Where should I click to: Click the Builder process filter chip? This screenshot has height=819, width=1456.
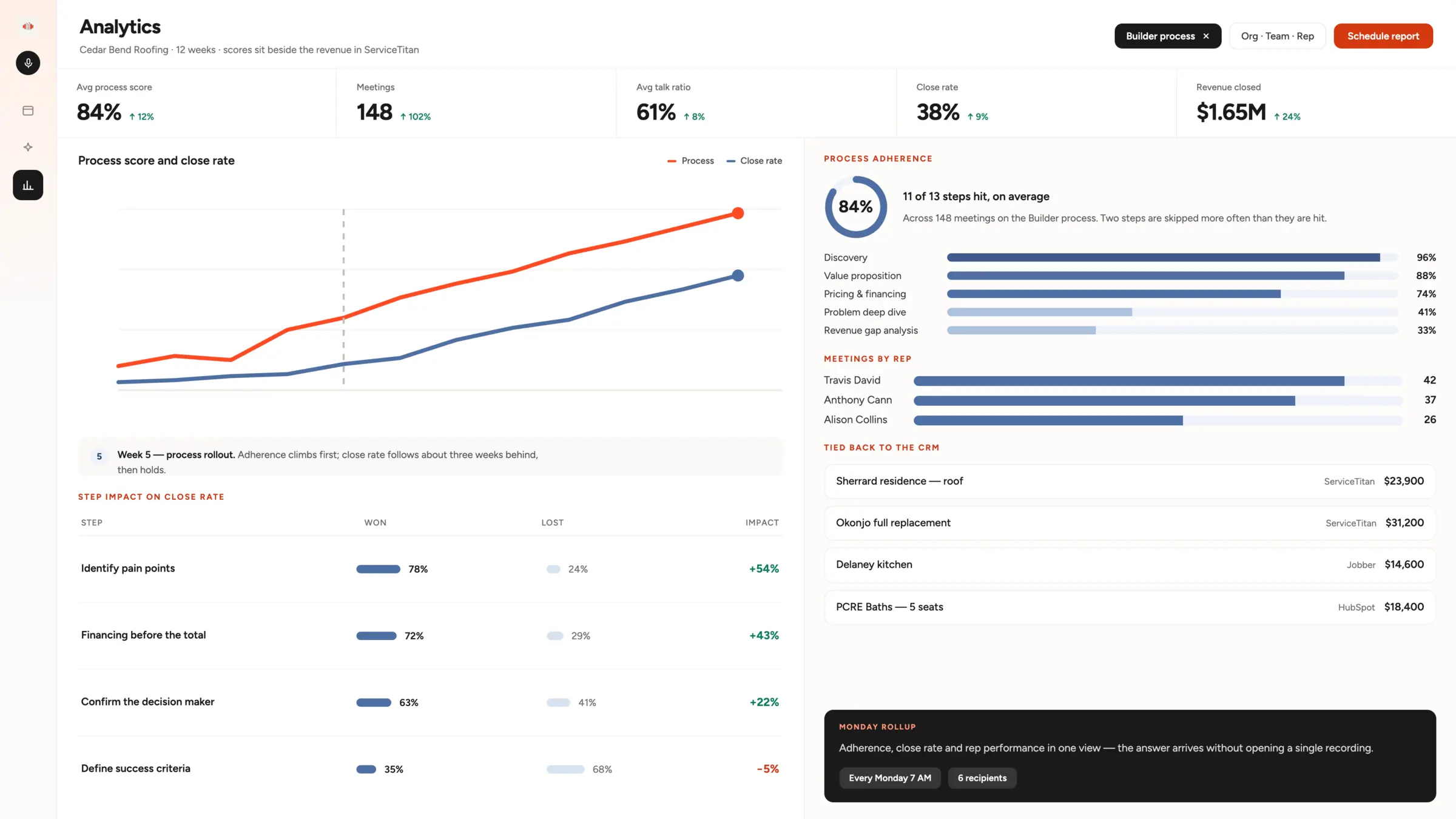pos(1167,36)
